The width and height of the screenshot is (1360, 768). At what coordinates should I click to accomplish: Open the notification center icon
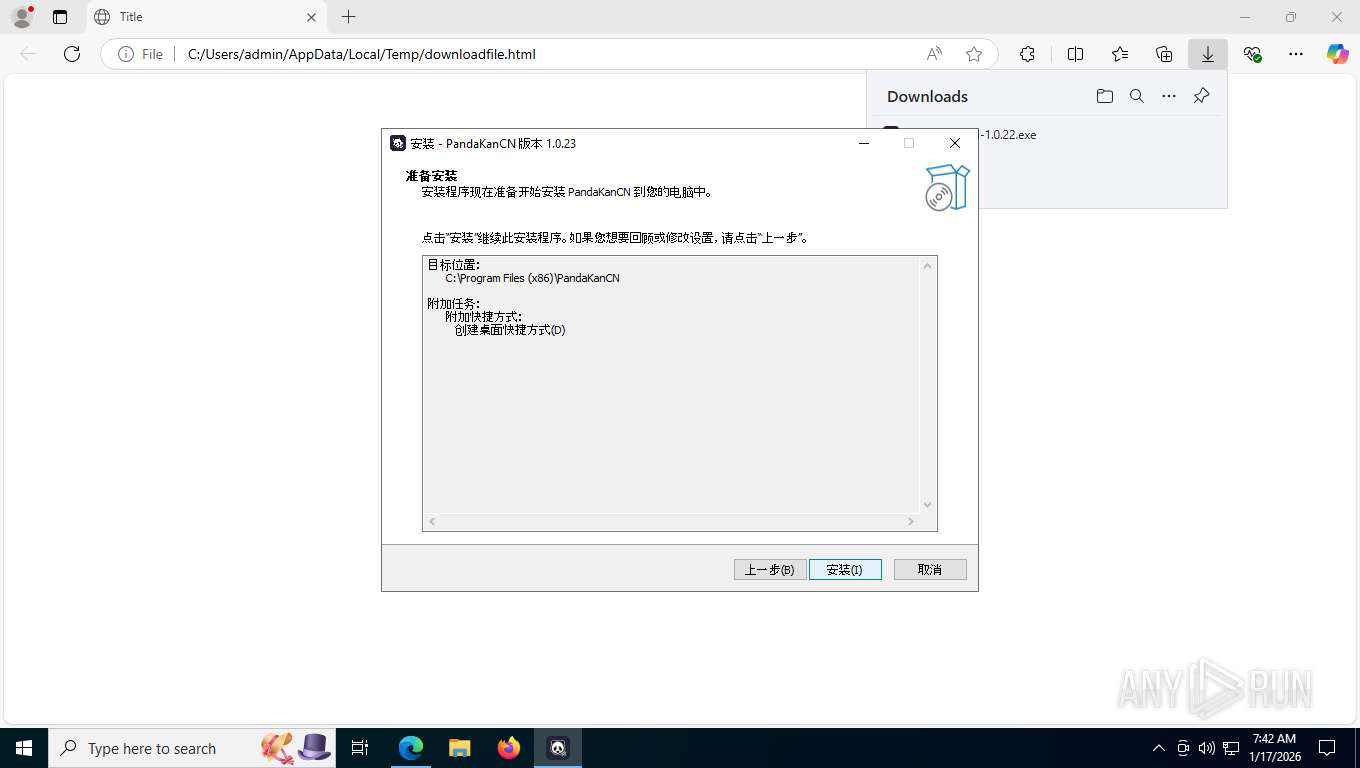1327,748
